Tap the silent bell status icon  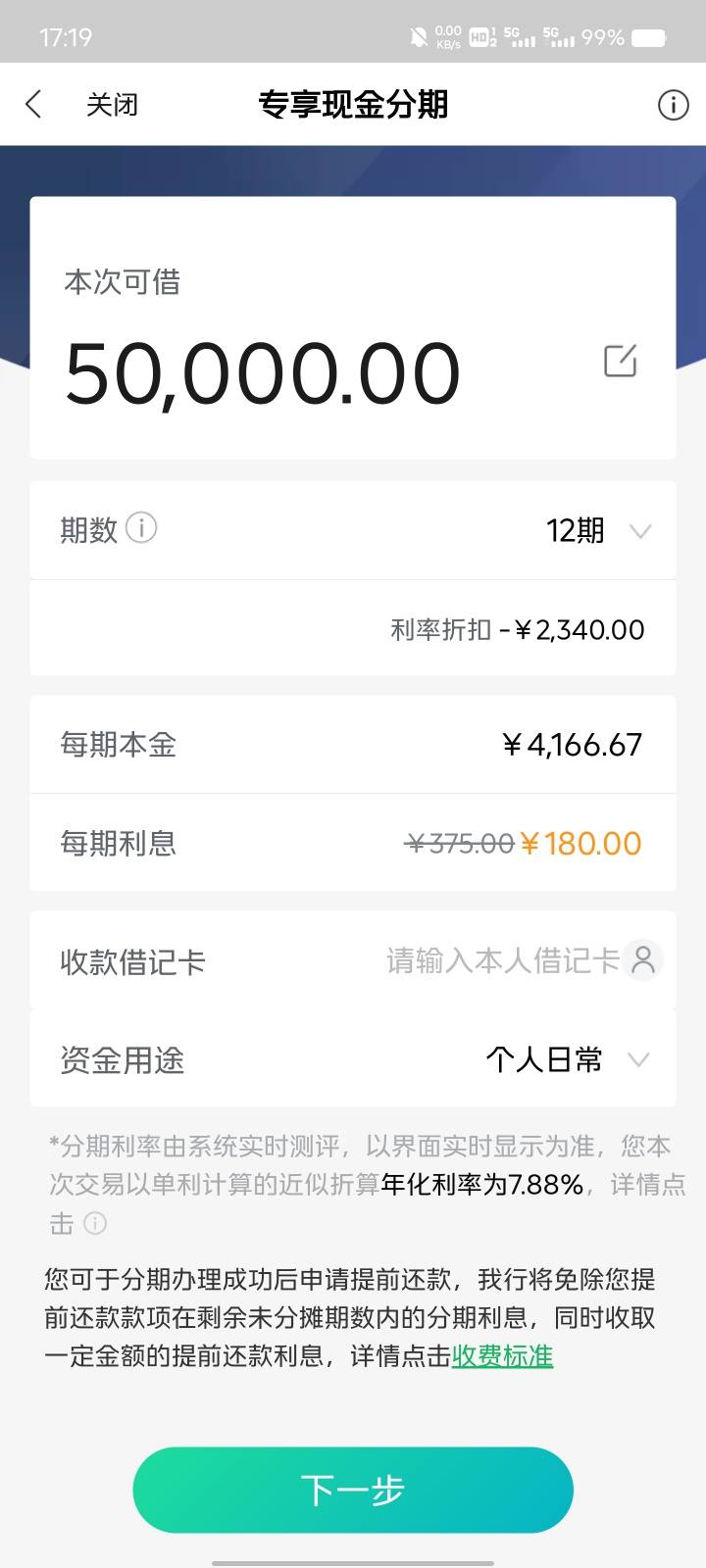tap(419, 37)
